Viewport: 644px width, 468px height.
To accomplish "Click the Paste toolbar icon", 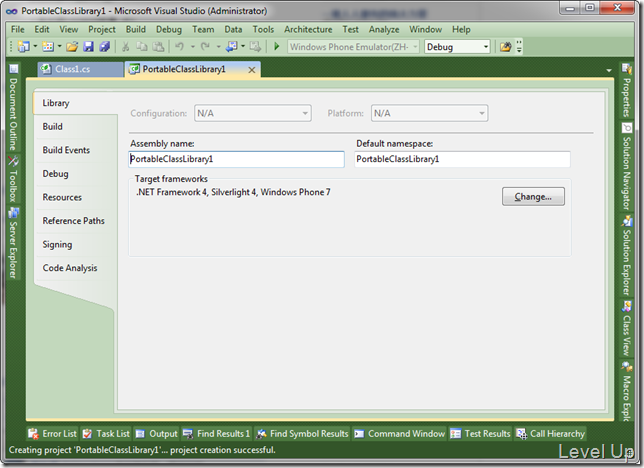I will click(158, 47).
